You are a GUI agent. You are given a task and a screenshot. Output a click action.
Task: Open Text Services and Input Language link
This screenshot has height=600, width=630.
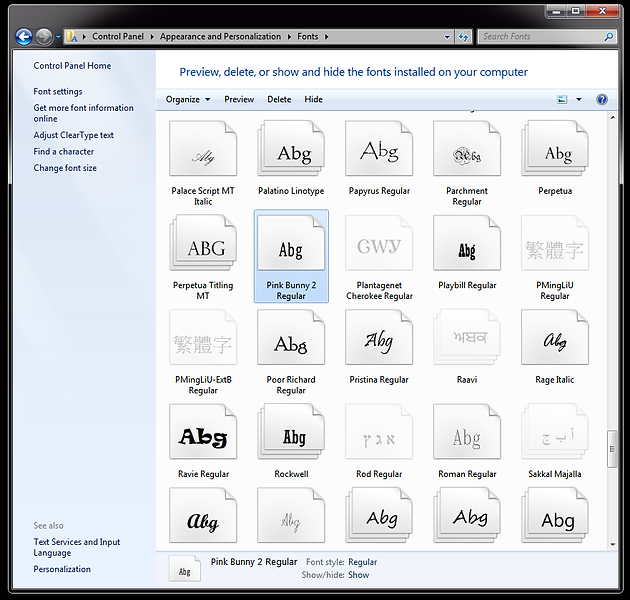pyautogui.click(x=77, y=547)
